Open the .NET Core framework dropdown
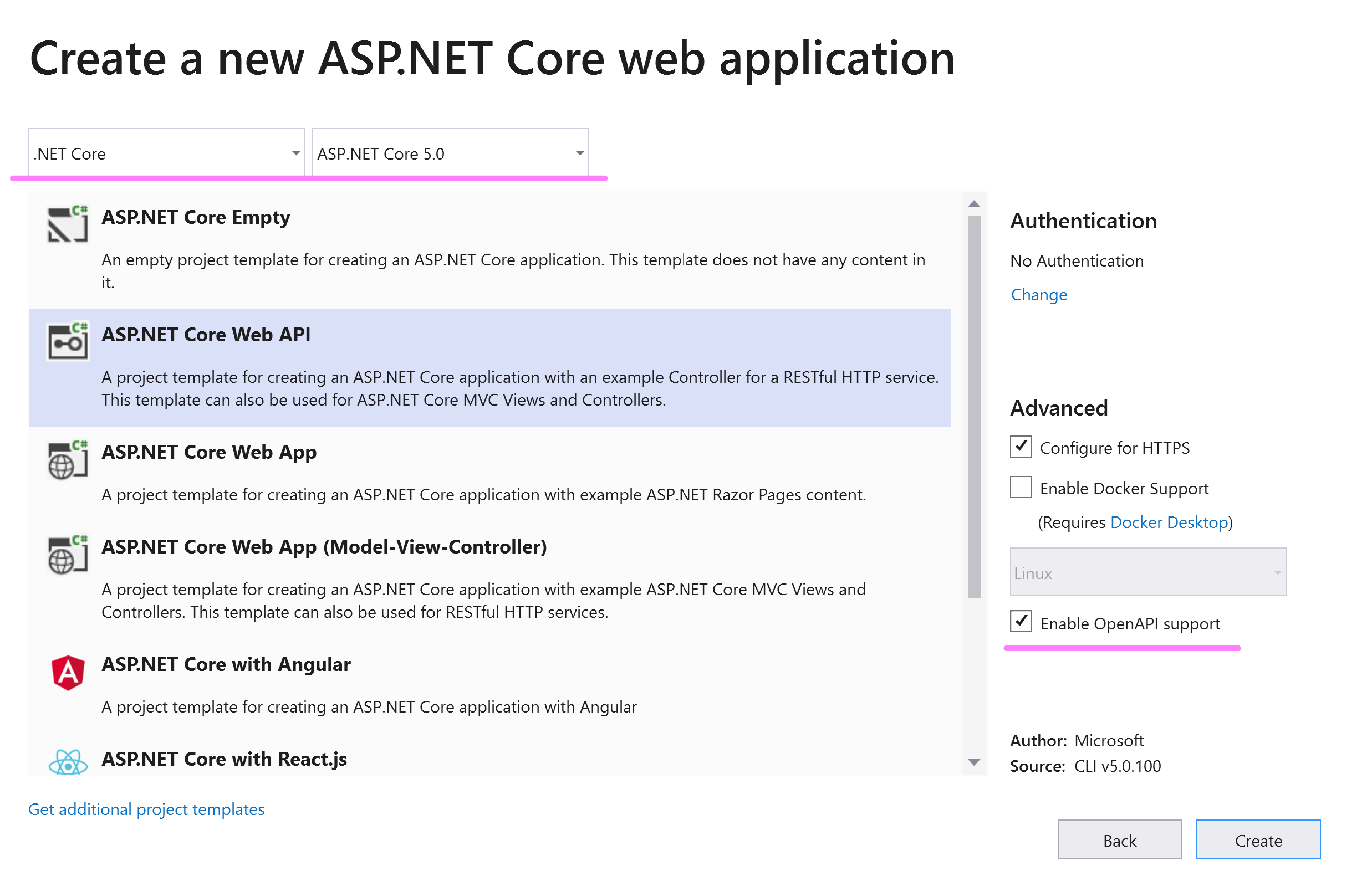The height and width of the screenshot is (871, 1372). click(x=166, y=153)
